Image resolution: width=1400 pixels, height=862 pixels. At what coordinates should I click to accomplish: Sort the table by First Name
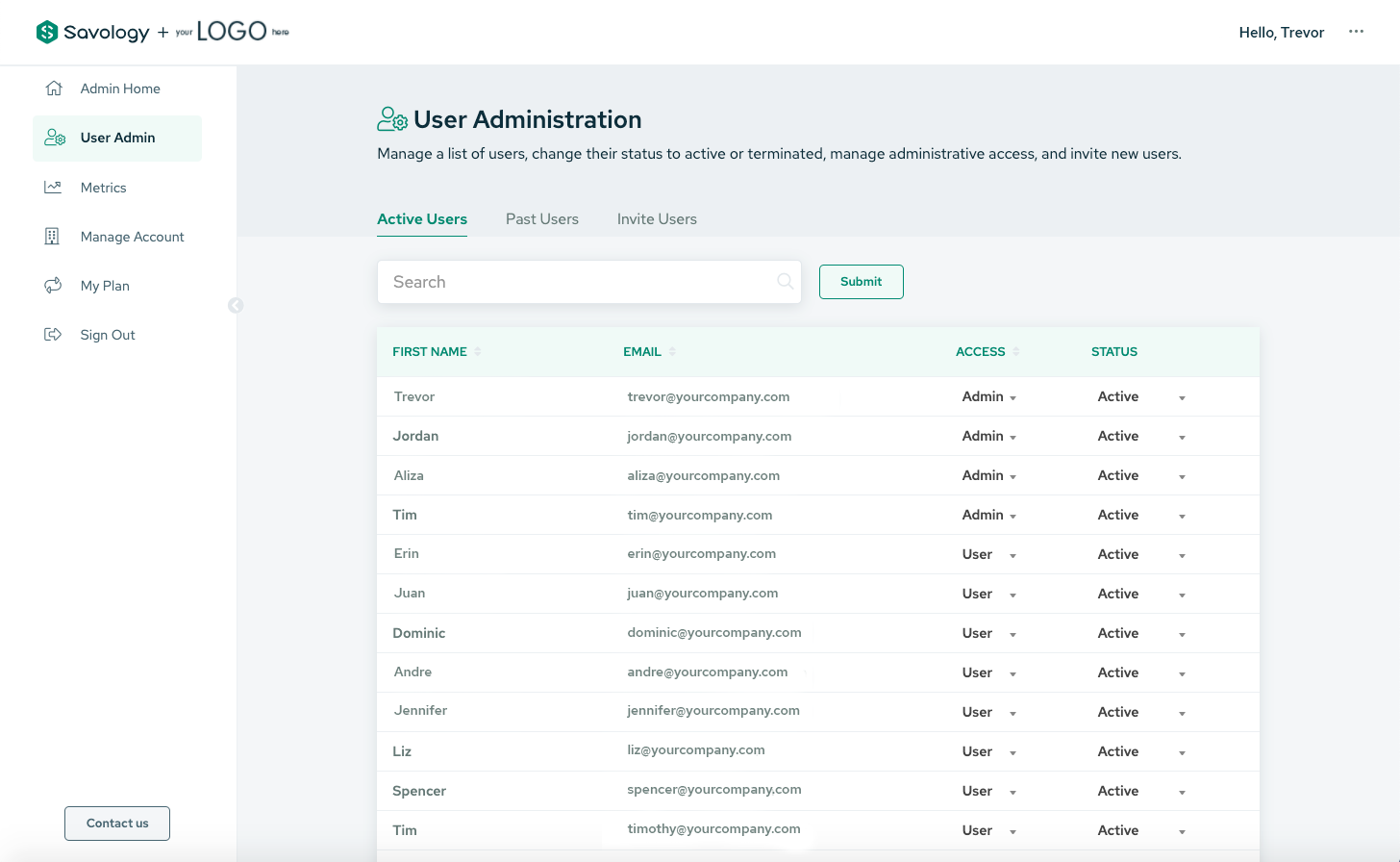(478, 352)
